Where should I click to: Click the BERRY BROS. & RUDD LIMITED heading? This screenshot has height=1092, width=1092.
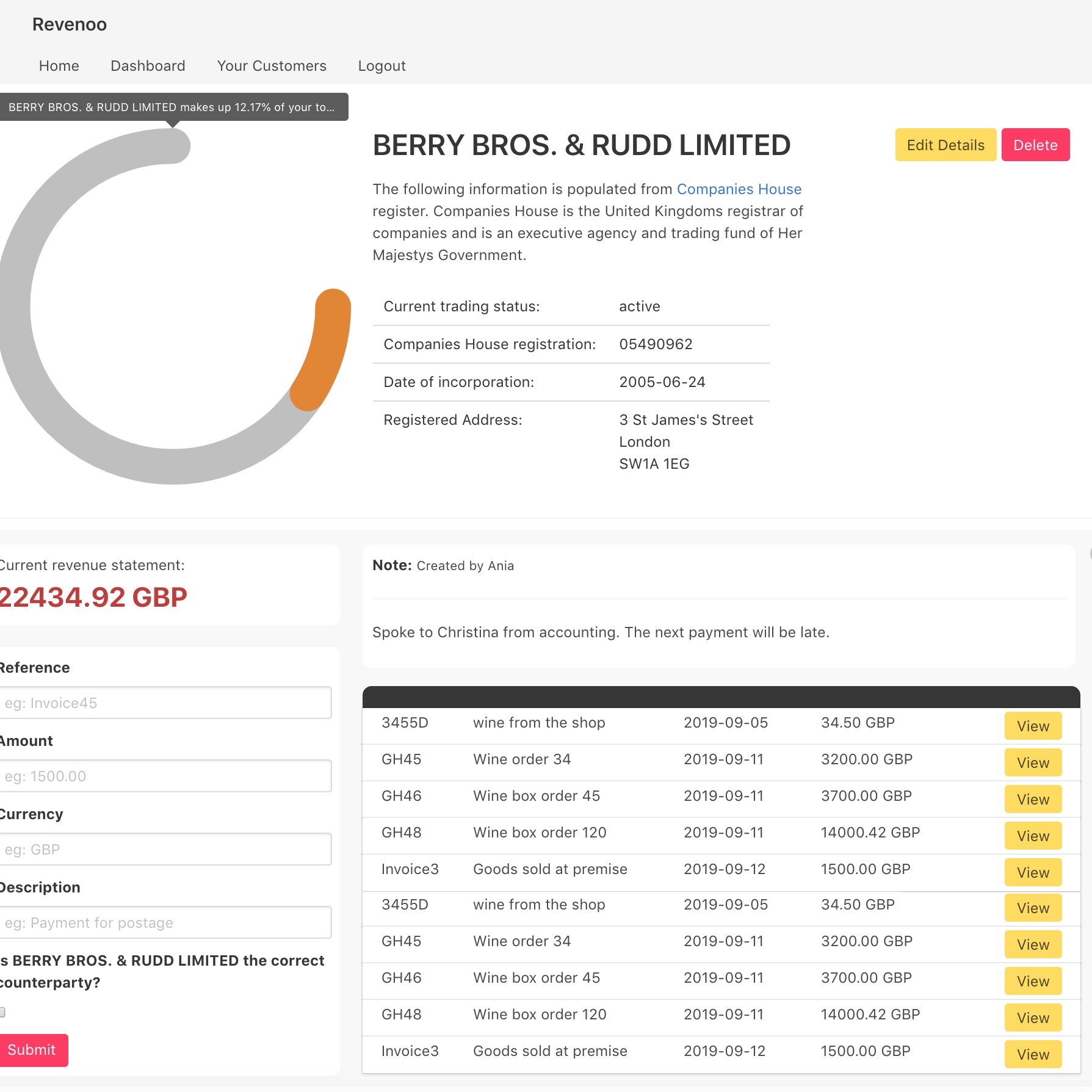pos(581,145)
